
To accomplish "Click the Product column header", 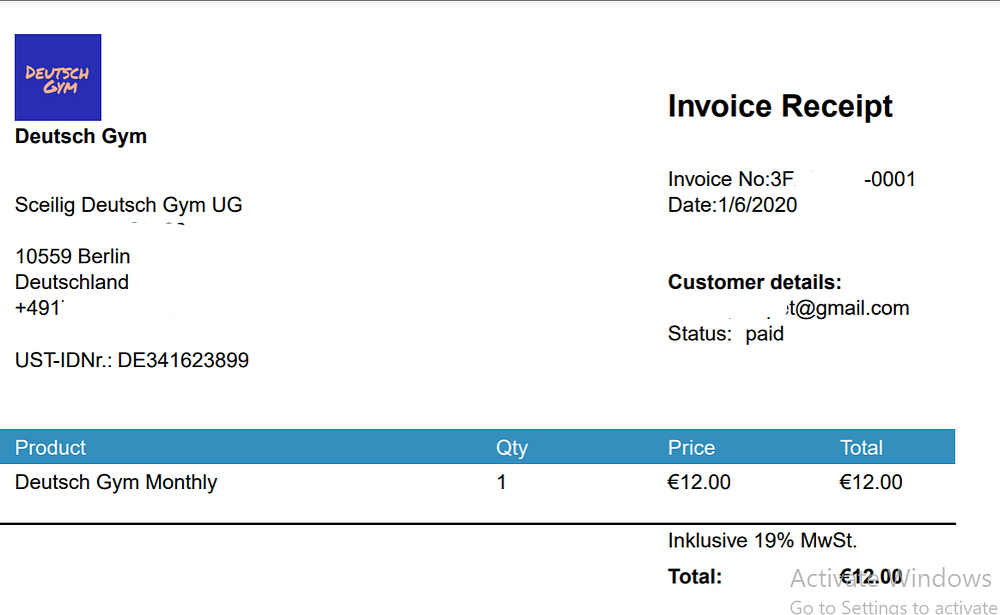I will click(x=50, y=448).
